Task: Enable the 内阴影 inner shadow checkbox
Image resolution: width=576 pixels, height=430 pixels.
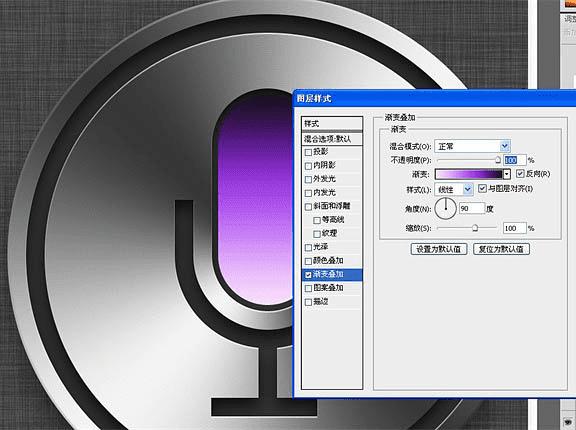Action: click(309, 166)
